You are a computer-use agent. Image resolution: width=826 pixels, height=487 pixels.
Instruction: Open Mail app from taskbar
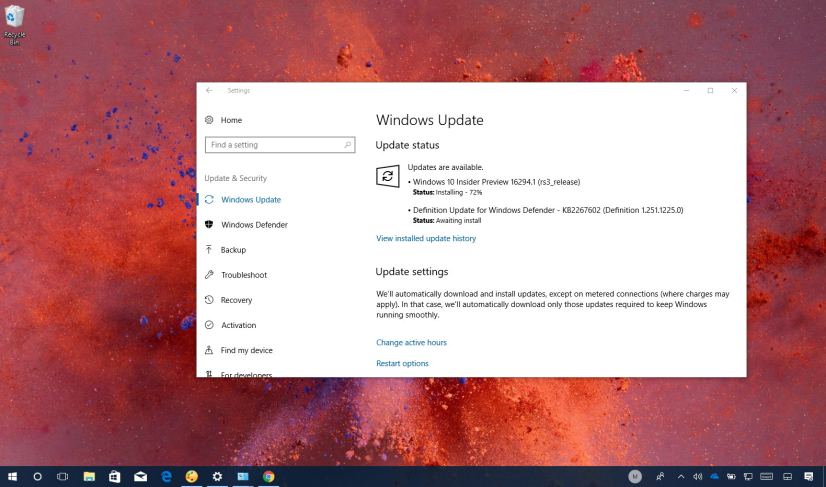coord(140,476)
